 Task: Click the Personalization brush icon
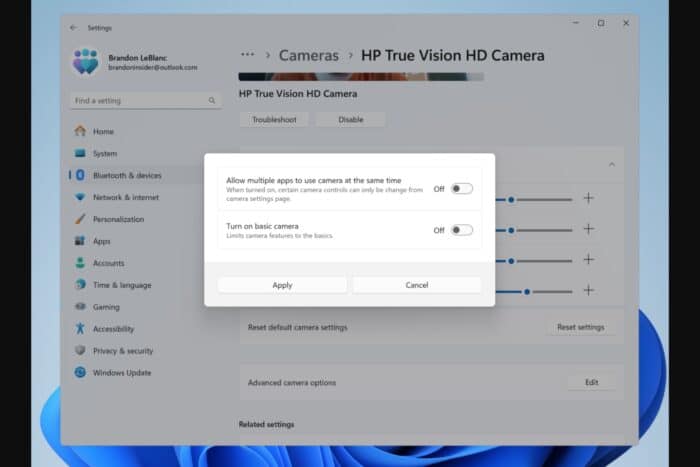click(80, 219)
